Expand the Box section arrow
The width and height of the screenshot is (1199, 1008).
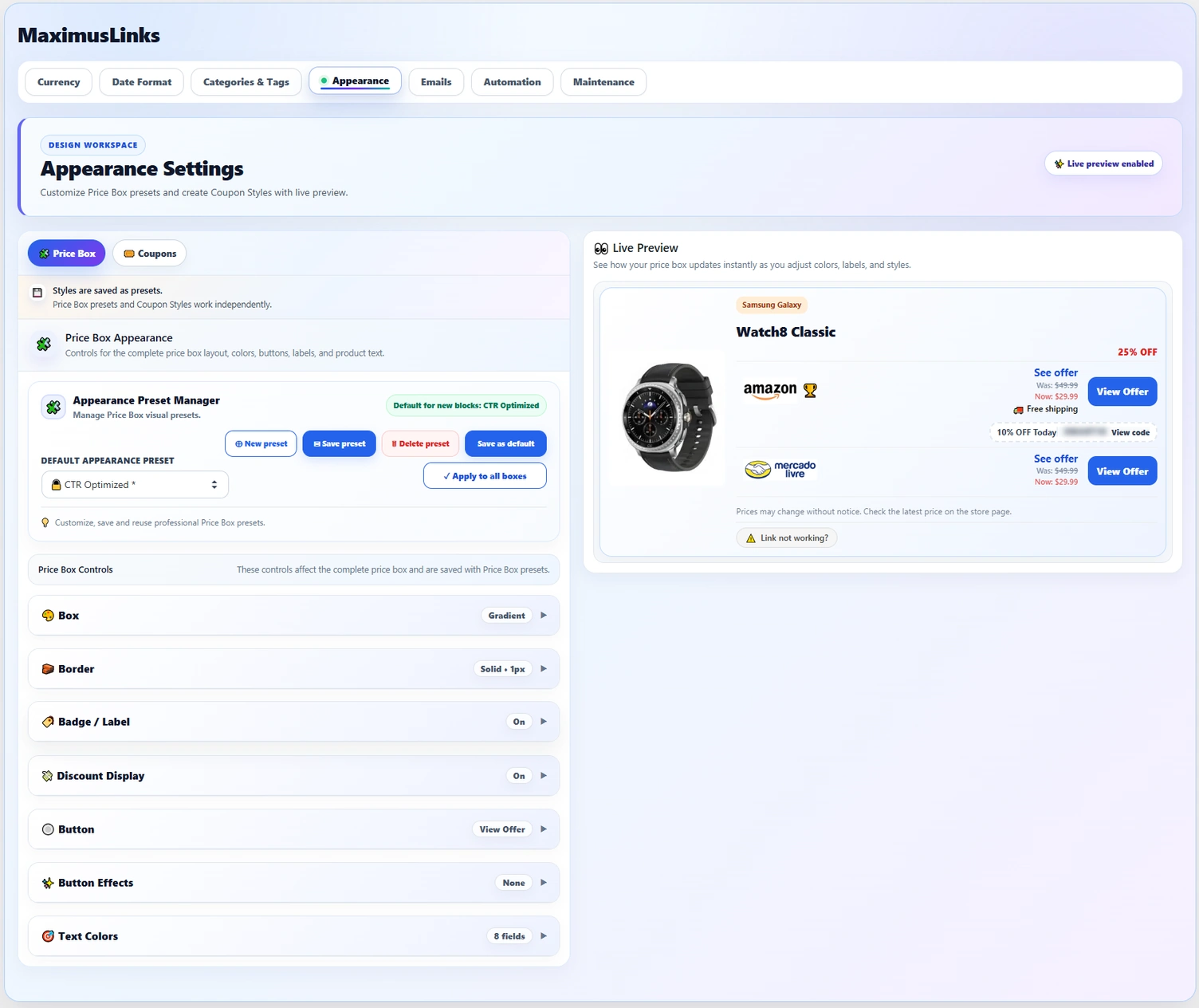544,616
